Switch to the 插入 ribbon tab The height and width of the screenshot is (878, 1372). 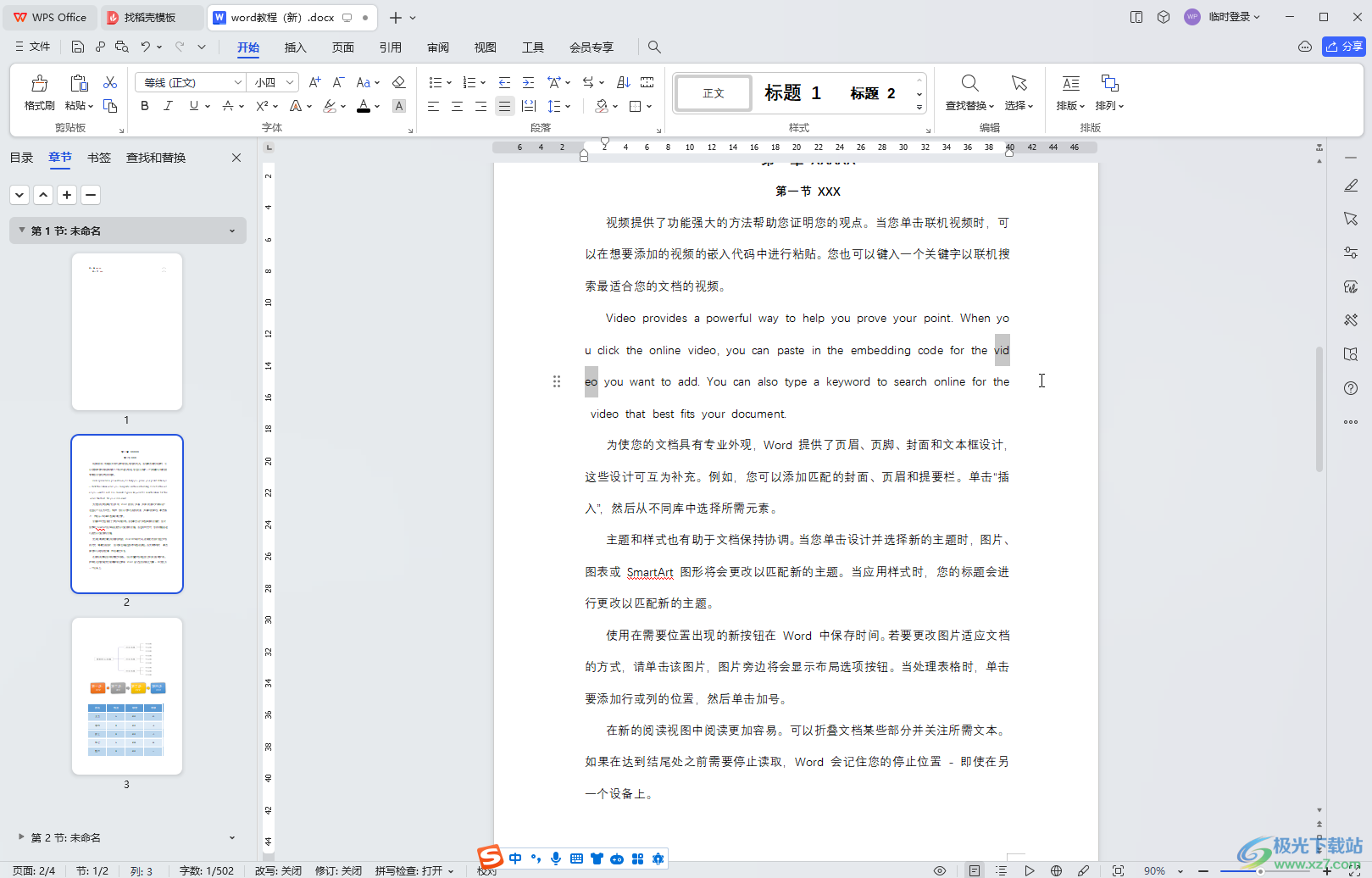(295, 47)
